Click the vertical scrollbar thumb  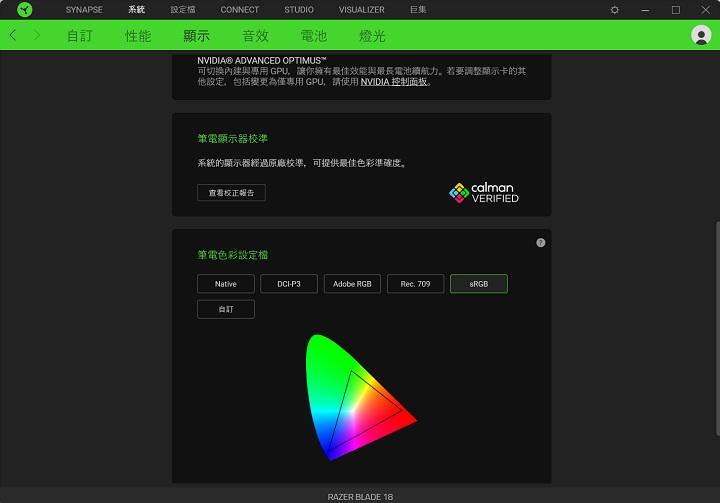pos(718,328)
